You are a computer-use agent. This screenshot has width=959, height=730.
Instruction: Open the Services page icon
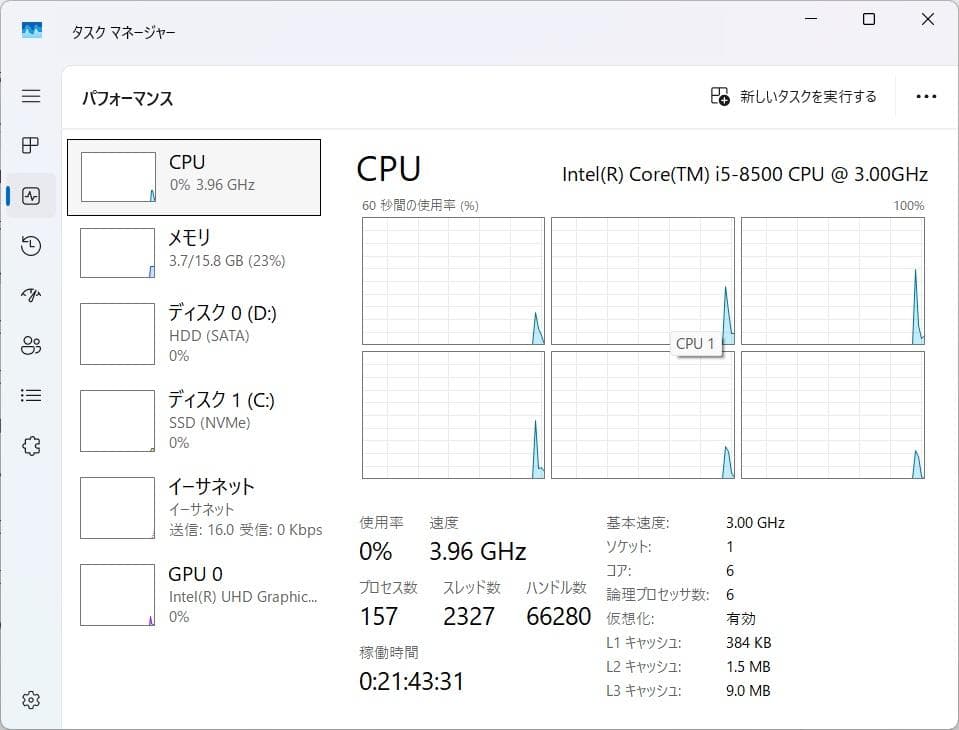pyautogui.click(x=30, y=446)
